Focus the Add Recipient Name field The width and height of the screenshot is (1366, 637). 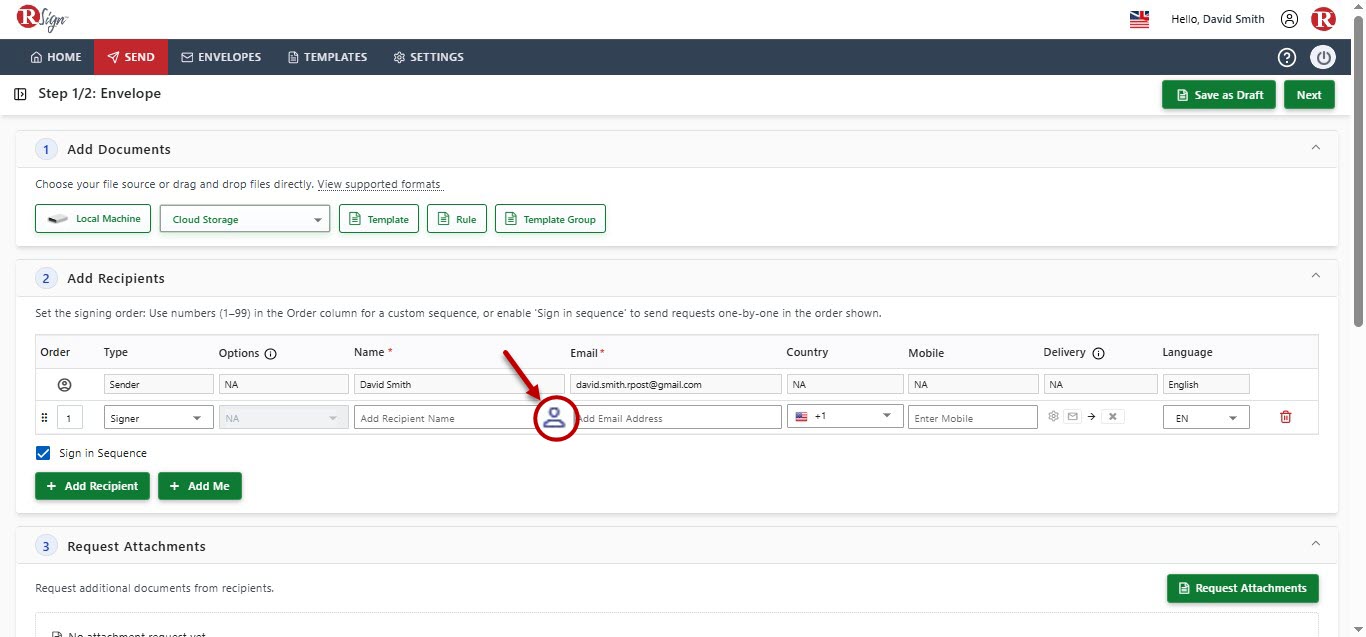point(445,418)
